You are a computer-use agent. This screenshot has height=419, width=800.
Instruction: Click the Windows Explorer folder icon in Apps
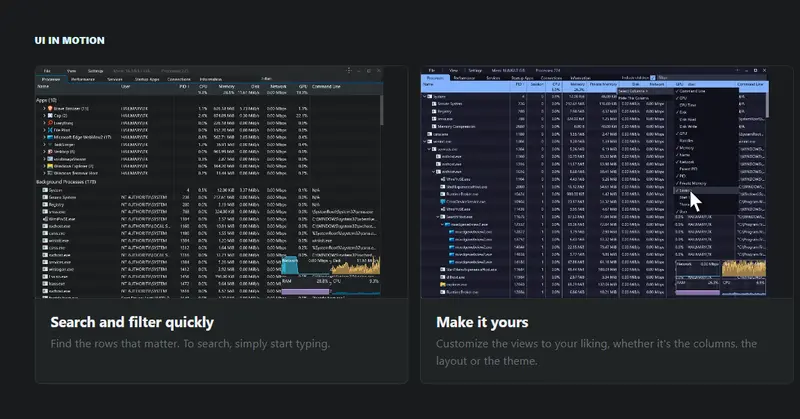[50, 166]
